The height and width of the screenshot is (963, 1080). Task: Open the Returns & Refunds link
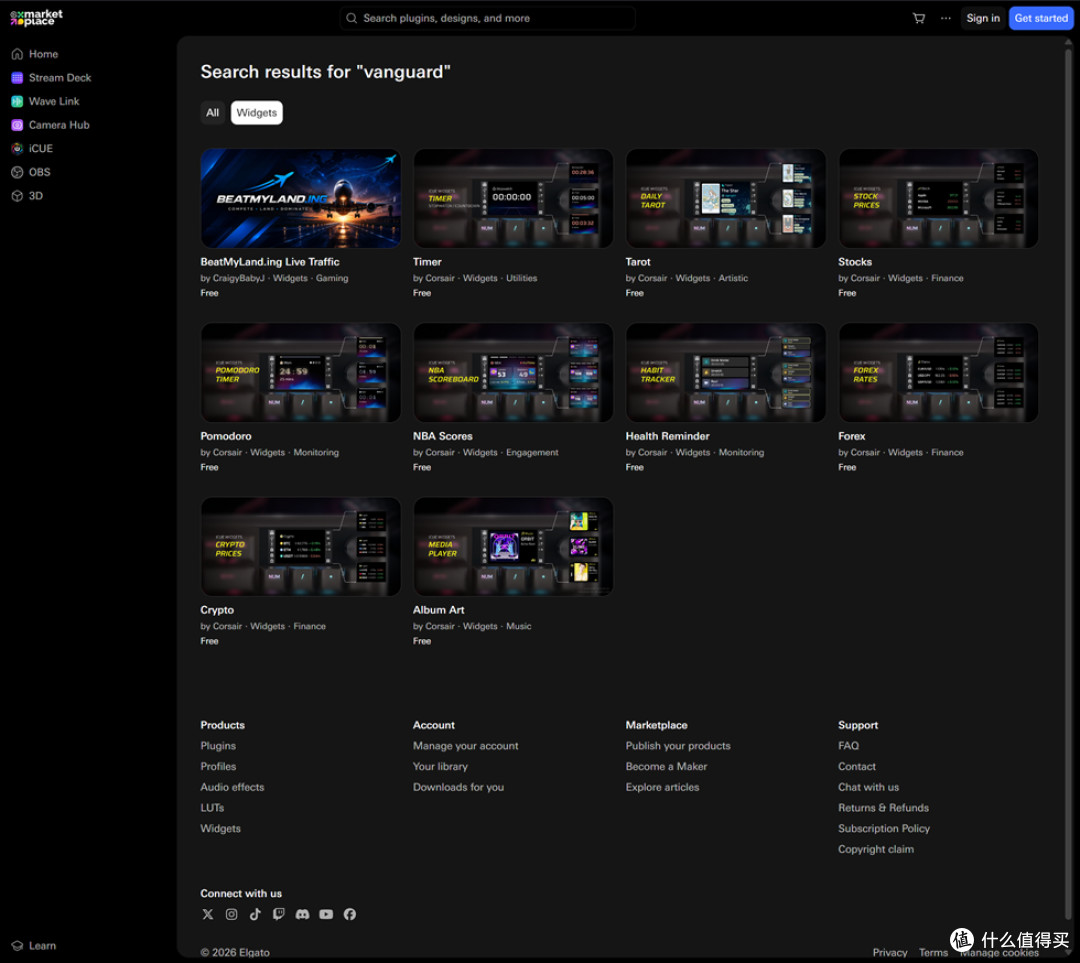coord(883,807)
